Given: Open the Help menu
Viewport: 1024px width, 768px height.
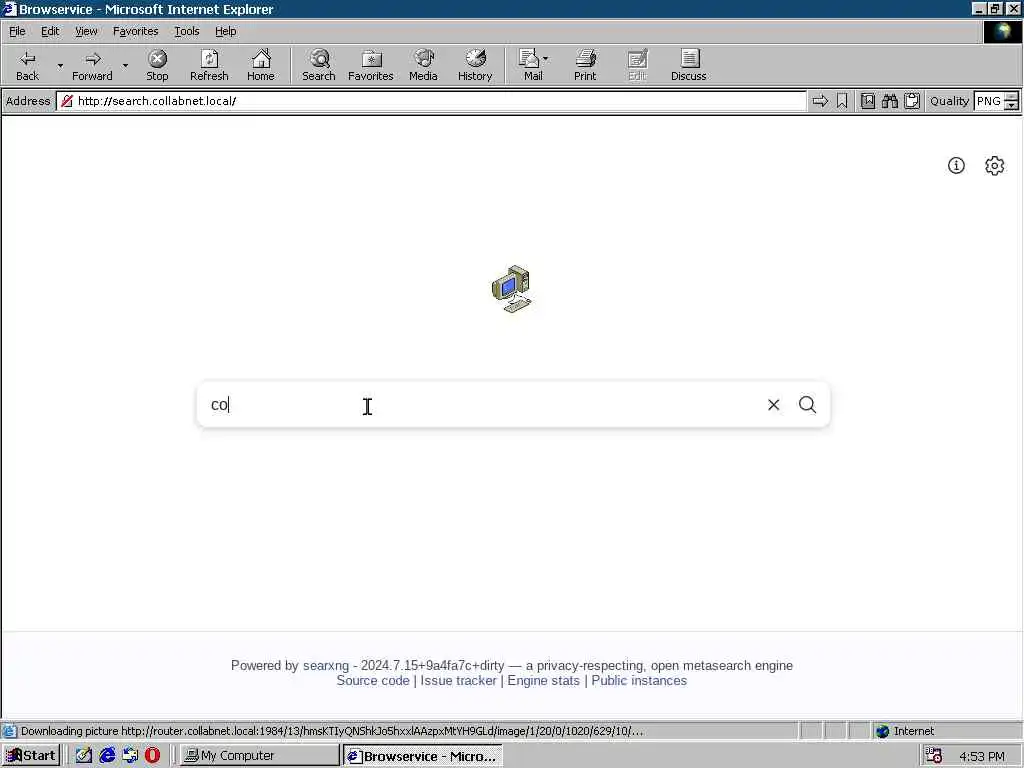Looking at the screenshot, I should click(225, 31).
